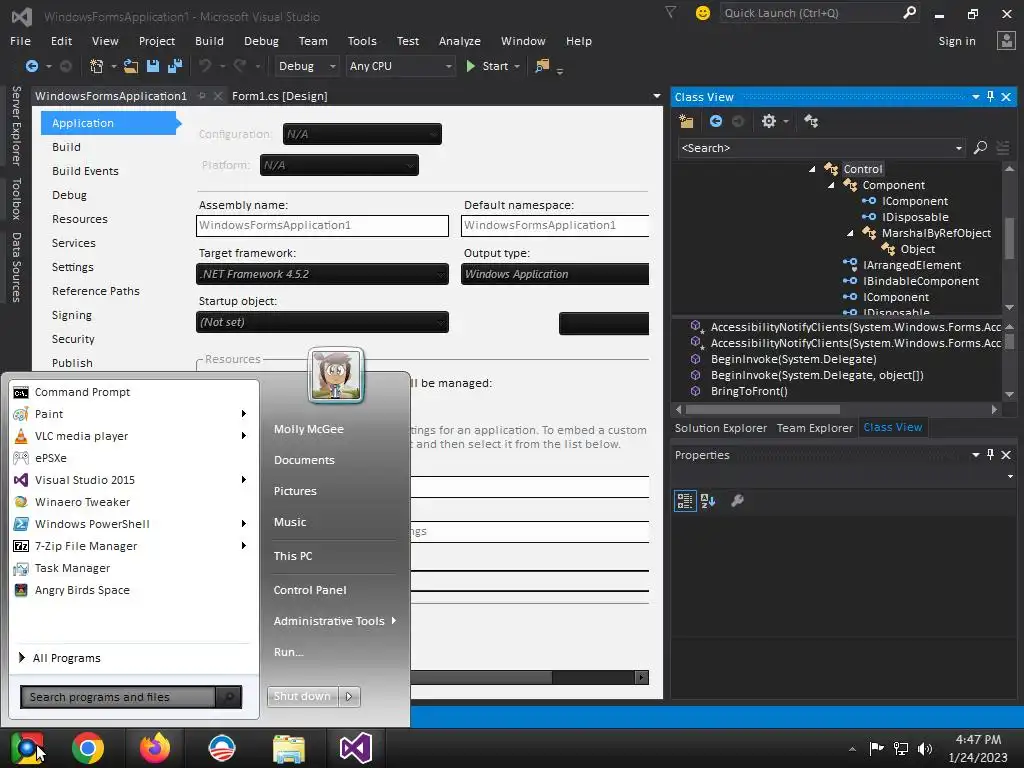Click the feedback smiley icon
Viewport: 1024px width, 768px height.
point(703,13)
